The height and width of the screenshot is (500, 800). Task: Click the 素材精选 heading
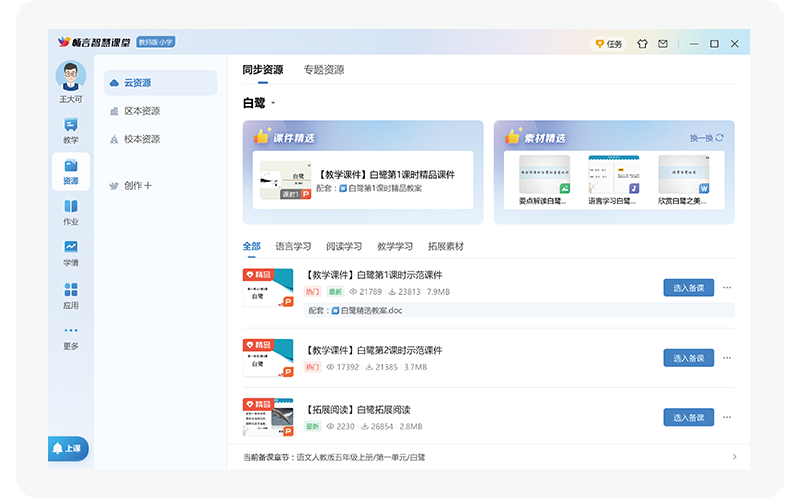click(x=545, y=138)
